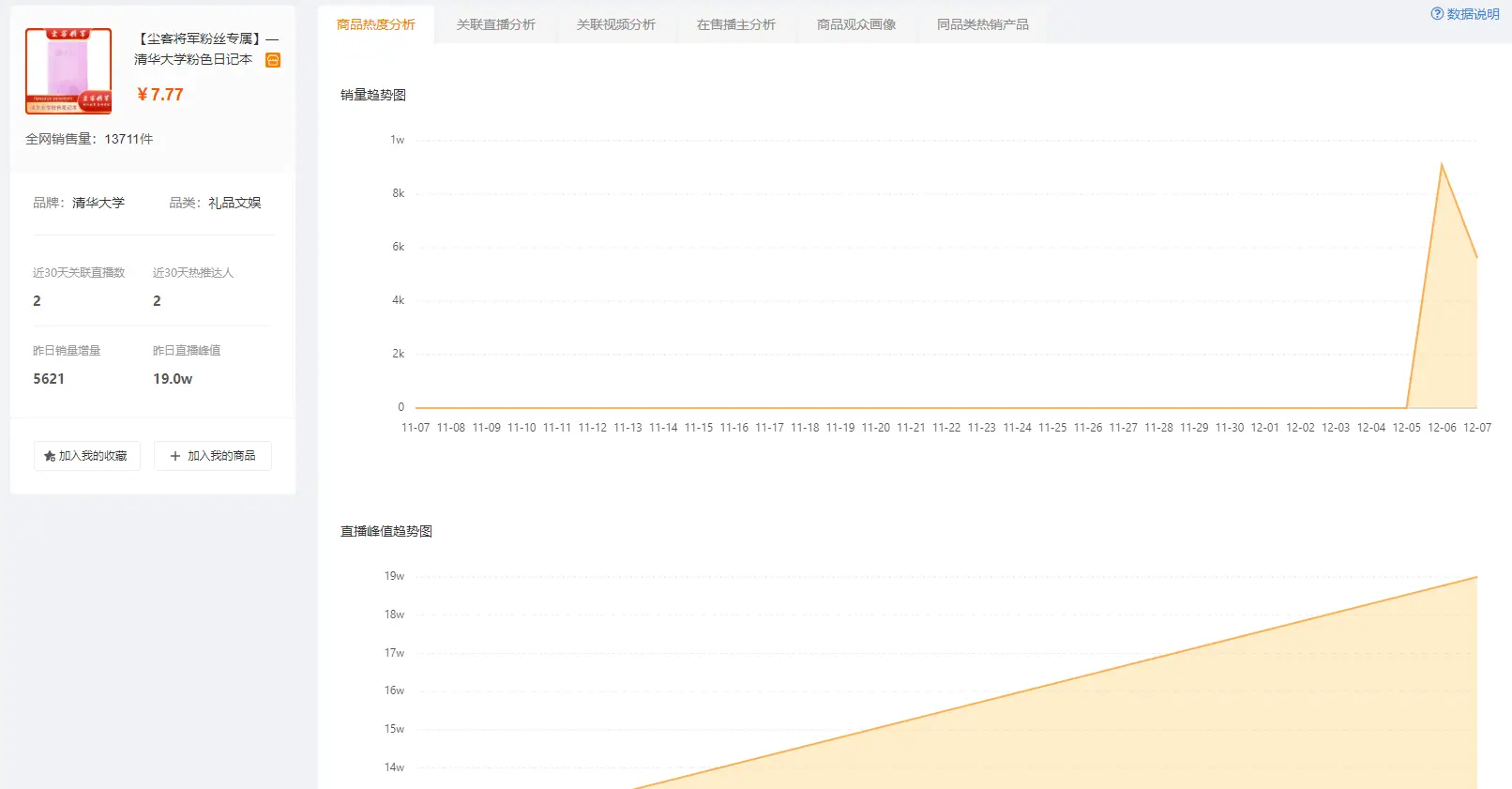Switch to the 商品热度分析 tab
1512x789 pixels.
click(375, 24)
